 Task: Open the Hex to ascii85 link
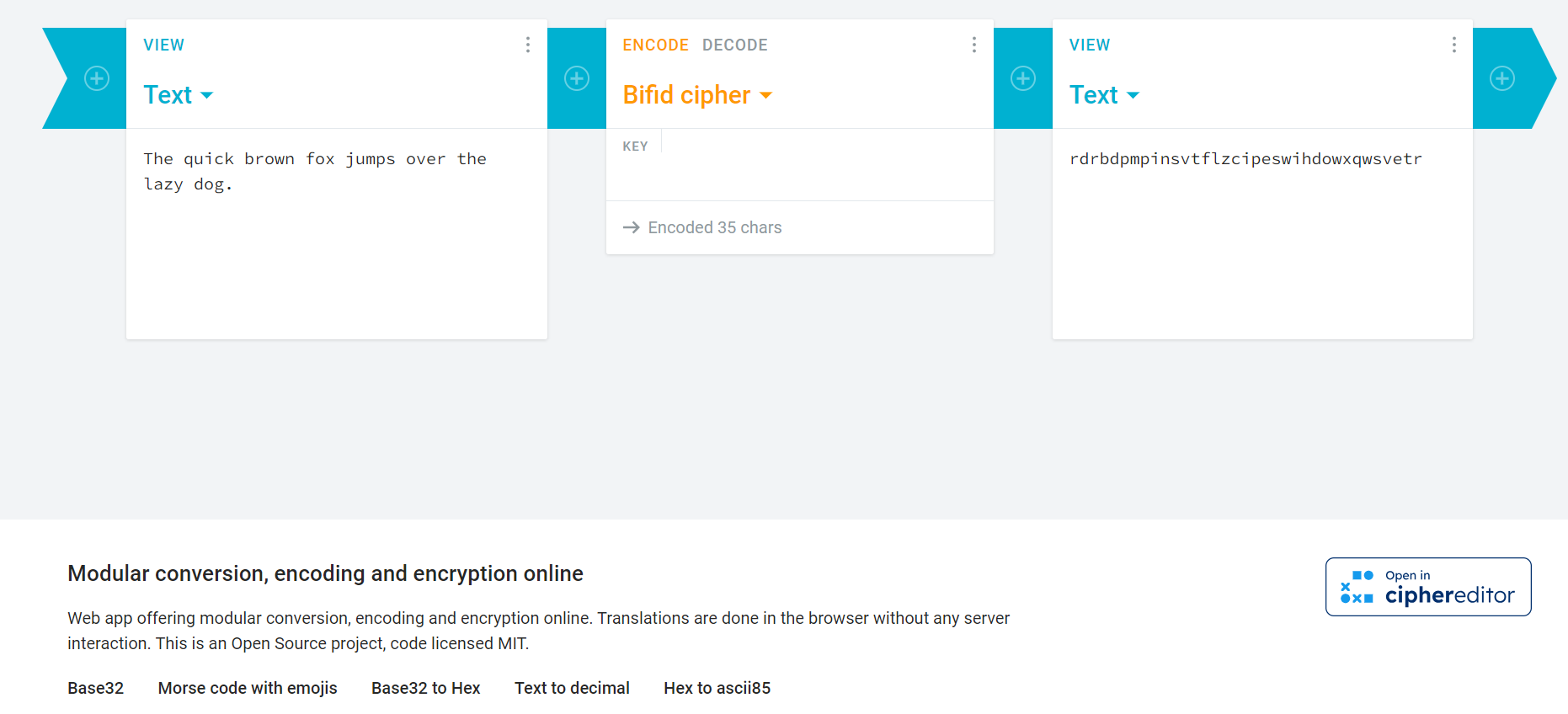pos(717,688)
